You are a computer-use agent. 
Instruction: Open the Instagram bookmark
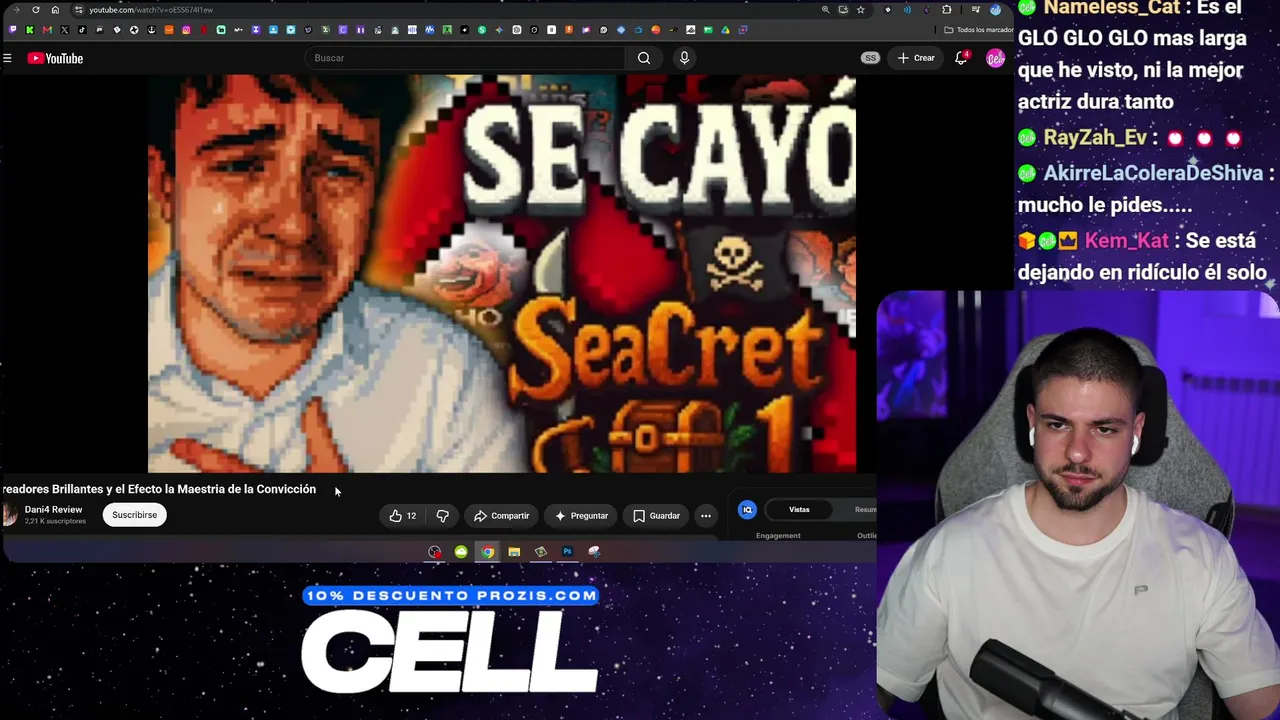click(x=186, y=30)
